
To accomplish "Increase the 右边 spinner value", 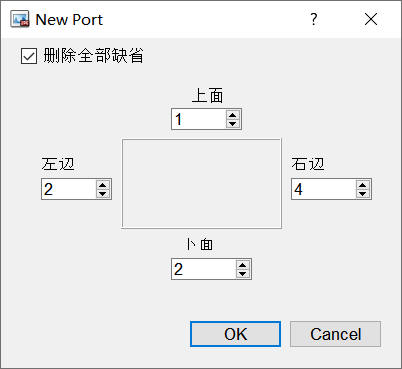I will tap(362, 185).
